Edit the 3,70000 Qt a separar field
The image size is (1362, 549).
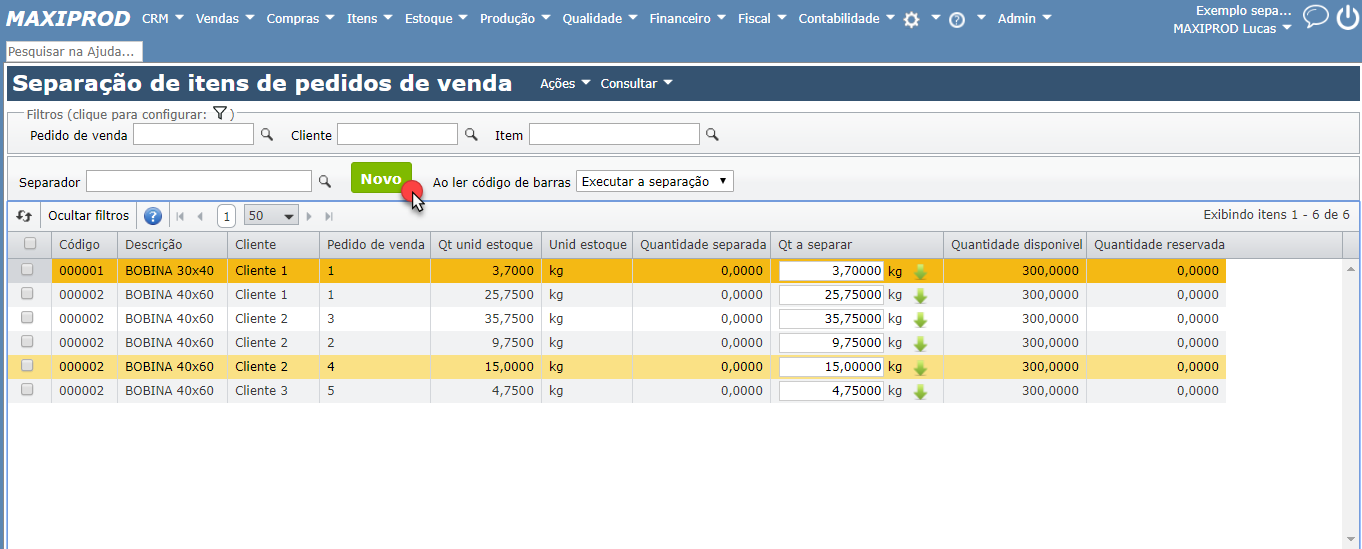(831, 271)
